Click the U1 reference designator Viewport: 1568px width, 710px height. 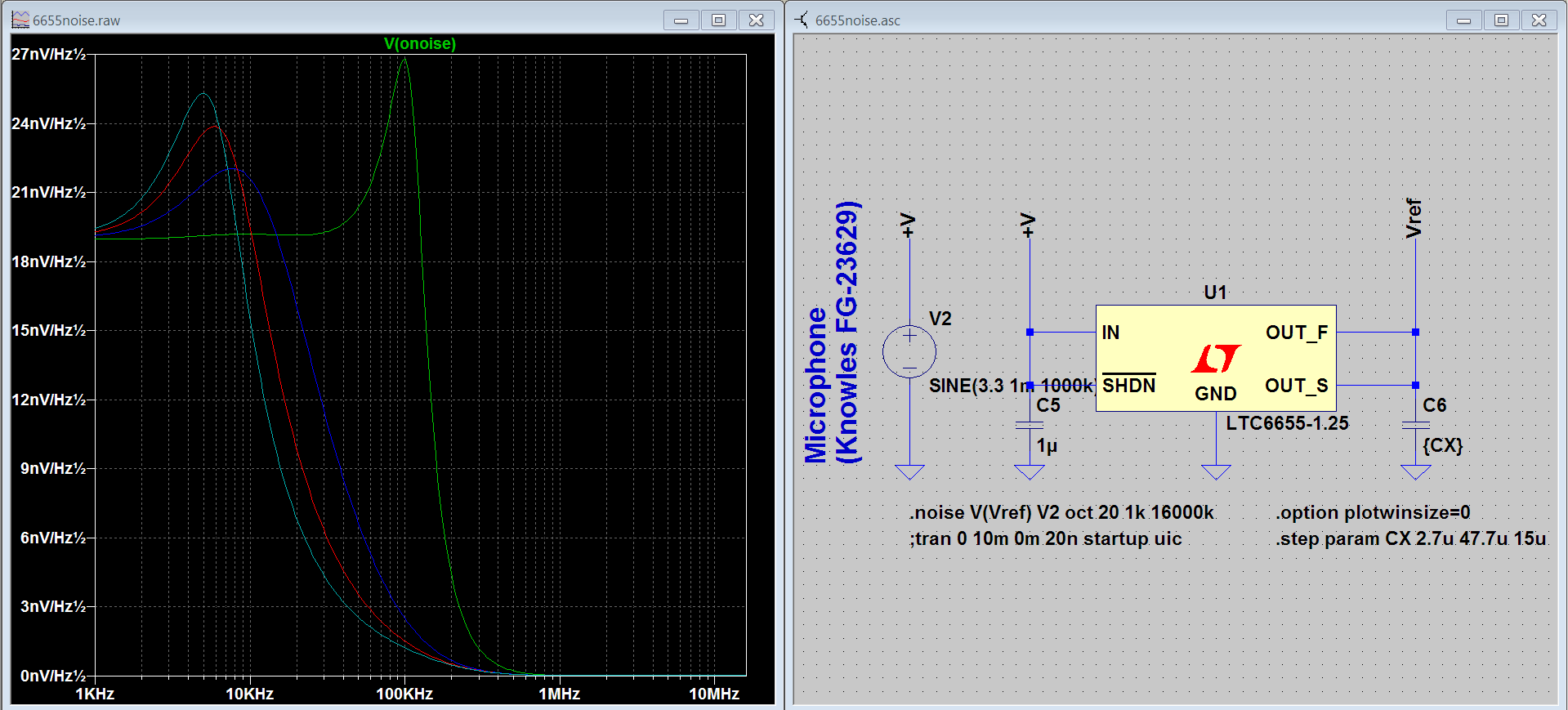click(x=1215, y=292)
